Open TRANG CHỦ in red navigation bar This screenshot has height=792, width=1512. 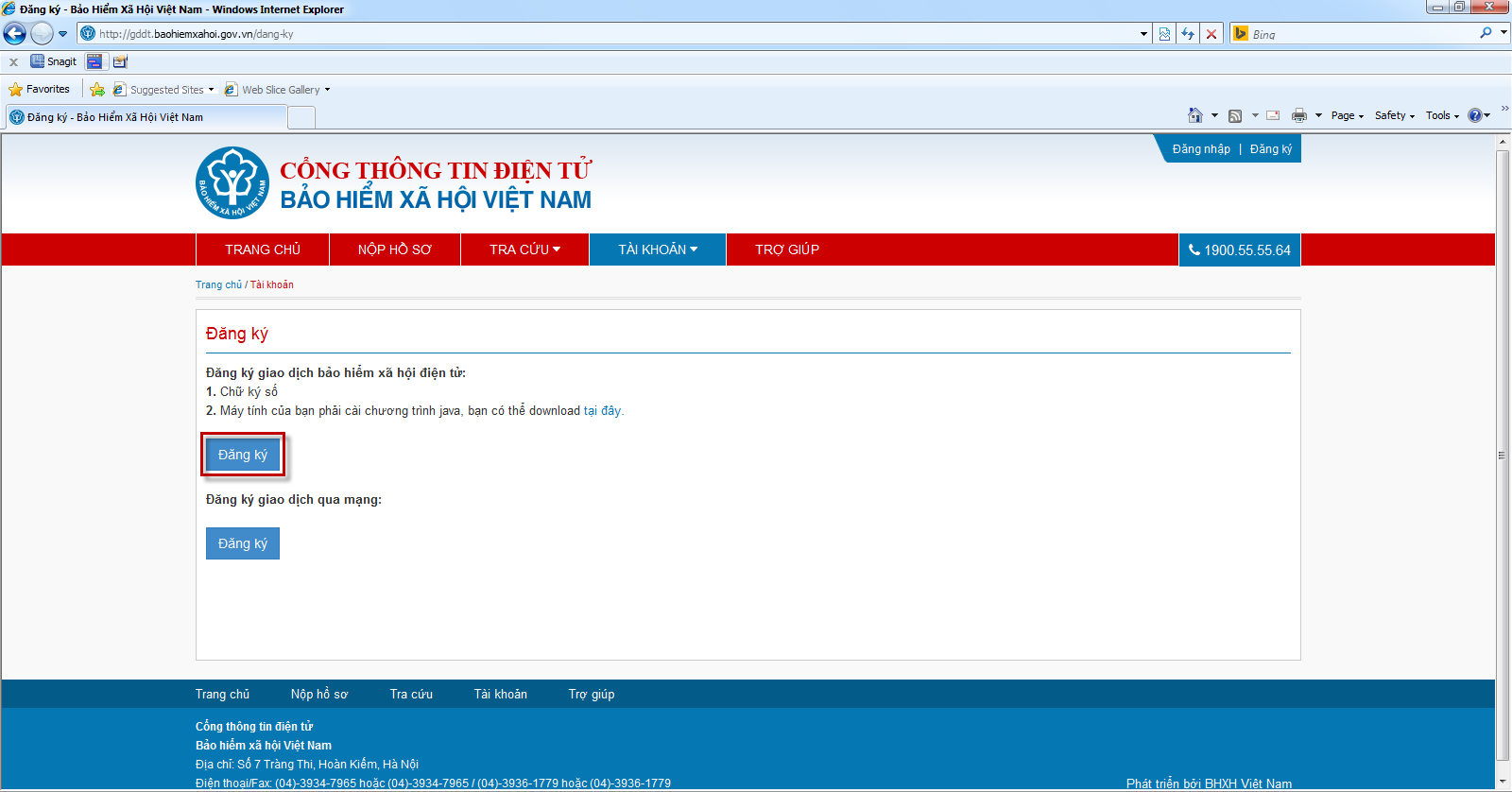click(x=263, y=250)
